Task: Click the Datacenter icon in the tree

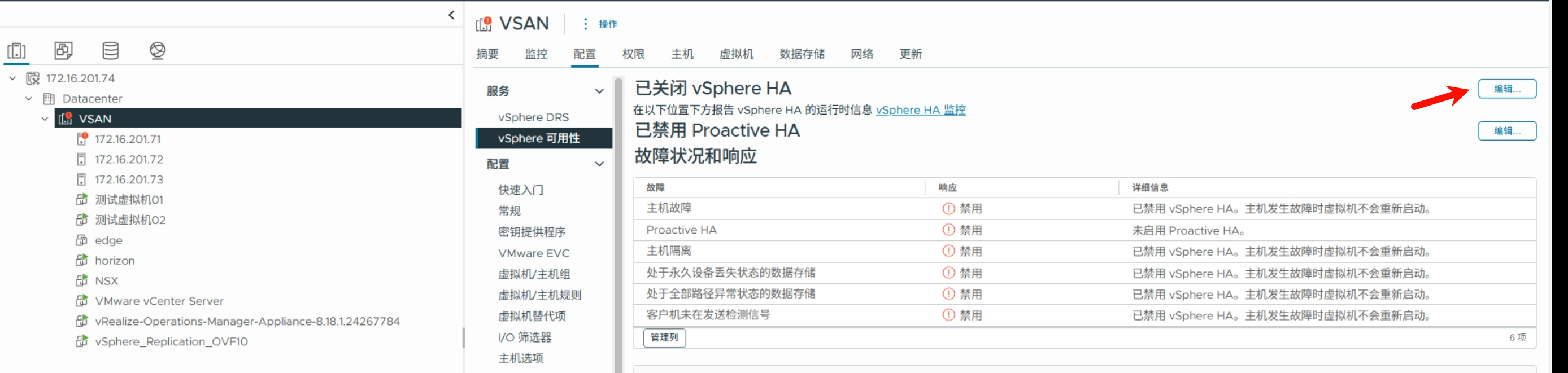Action: coord(49,98)
